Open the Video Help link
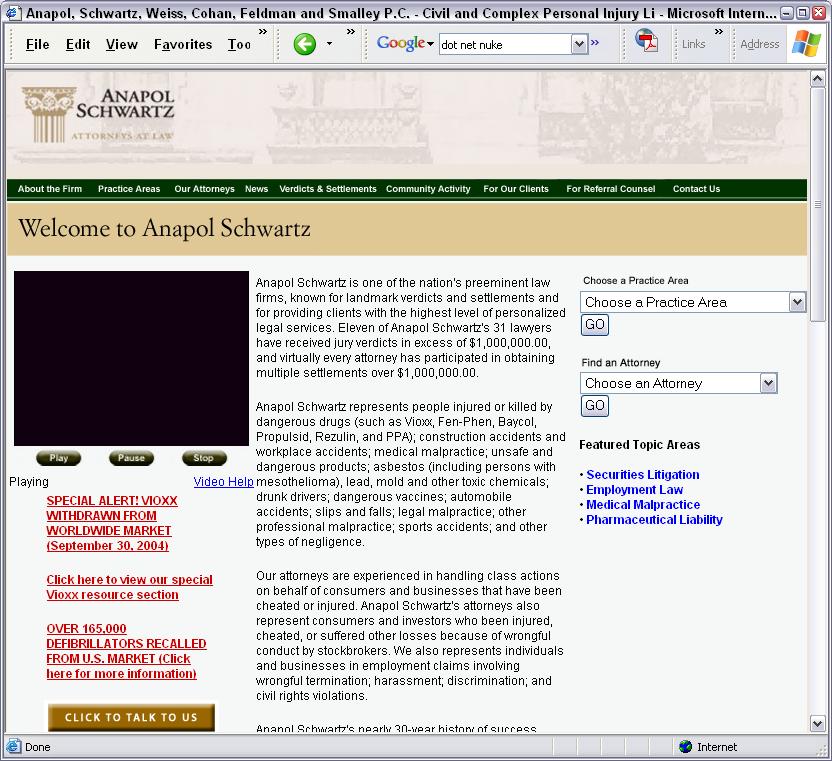This screenshot has height=761, width=832. coord(223,482)
